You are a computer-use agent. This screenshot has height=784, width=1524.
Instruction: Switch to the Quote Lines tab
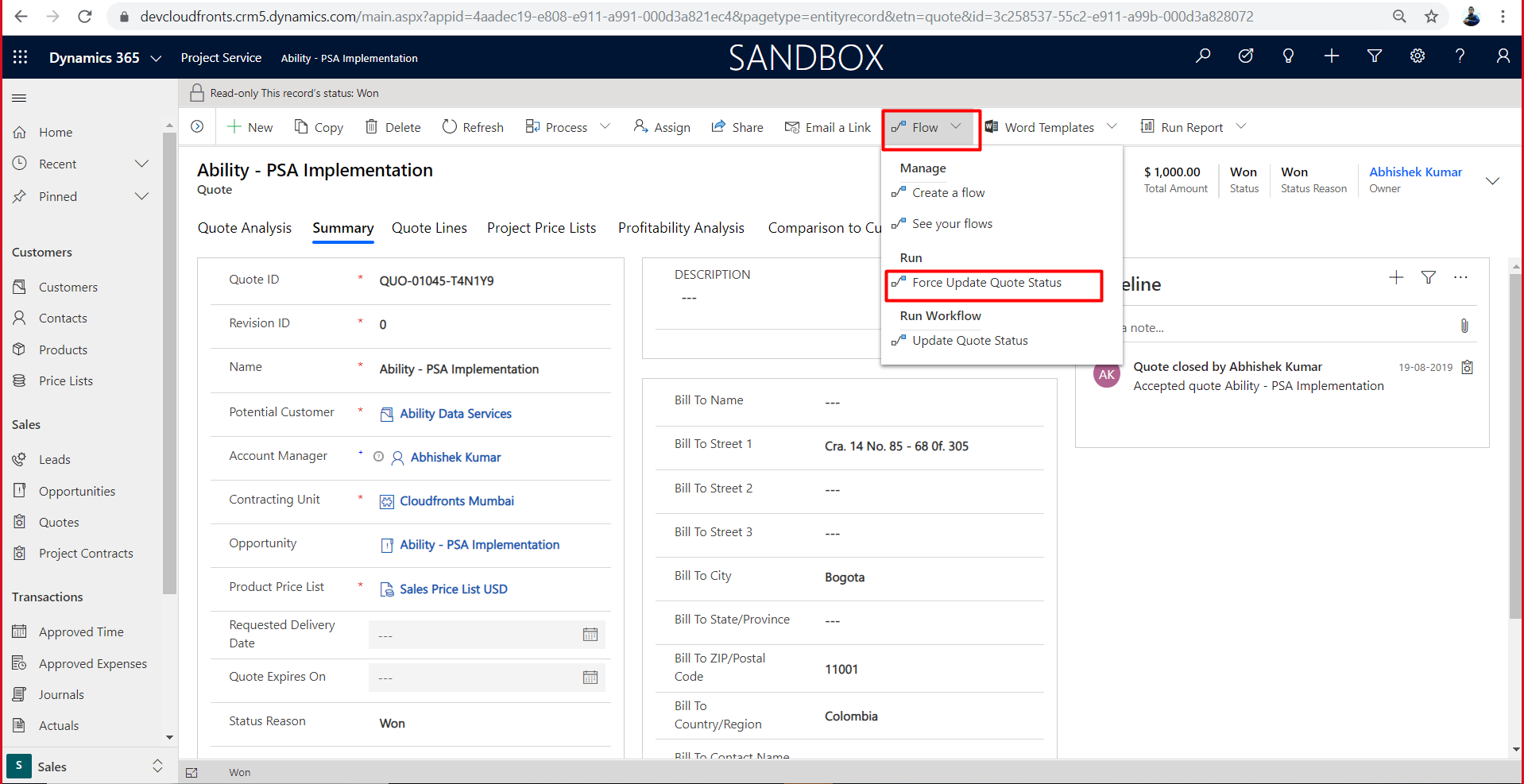point(429,228)
